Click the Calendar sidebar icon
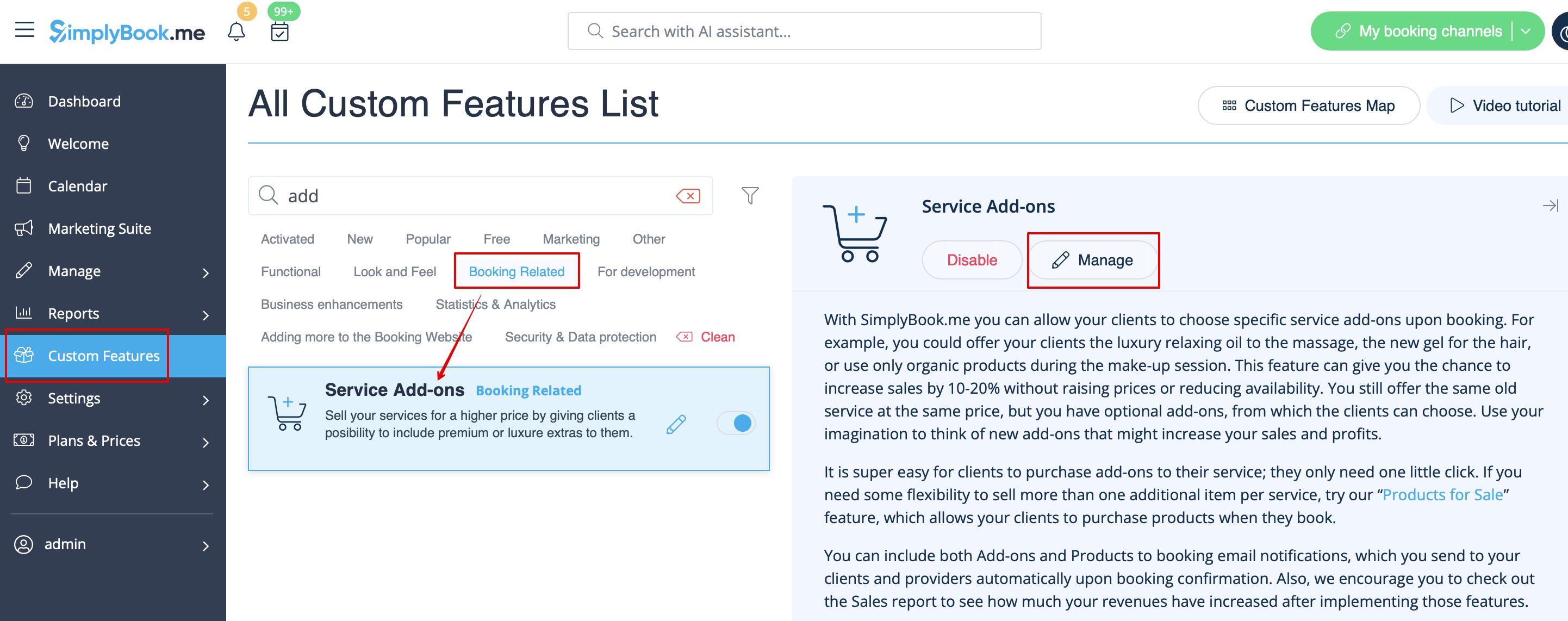Screen dimensions: 1568x621 [x=24, y=185]
